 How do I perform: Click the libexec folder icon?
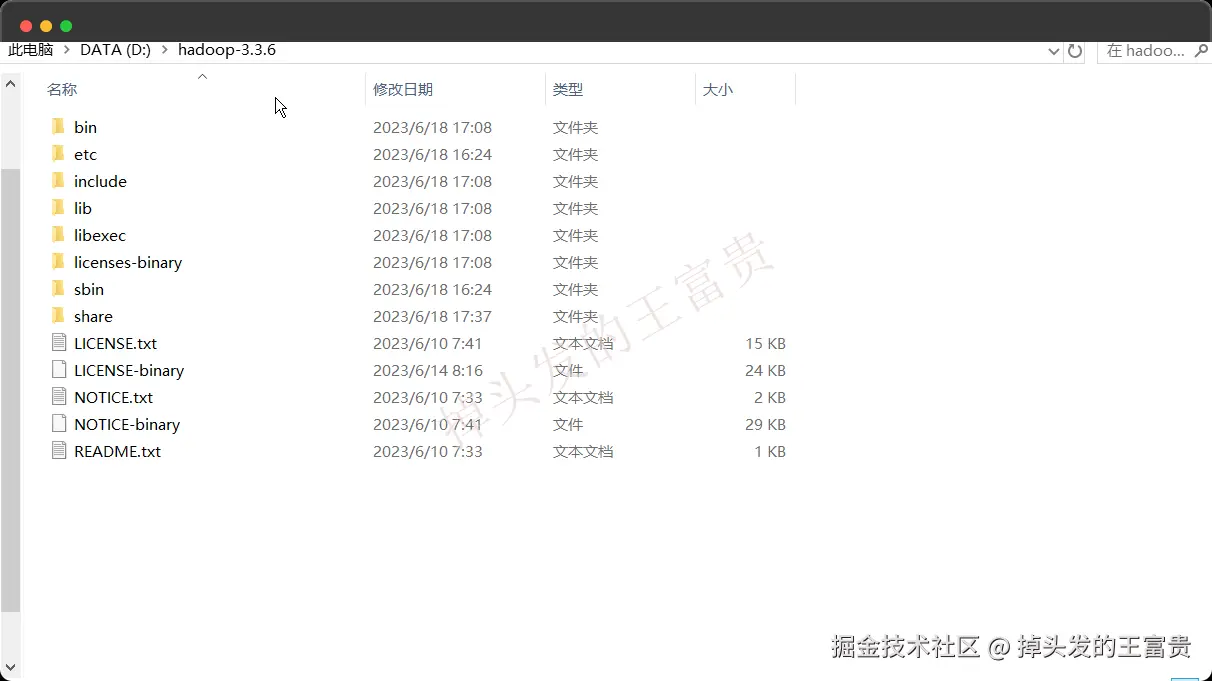(x=58, y=235)
